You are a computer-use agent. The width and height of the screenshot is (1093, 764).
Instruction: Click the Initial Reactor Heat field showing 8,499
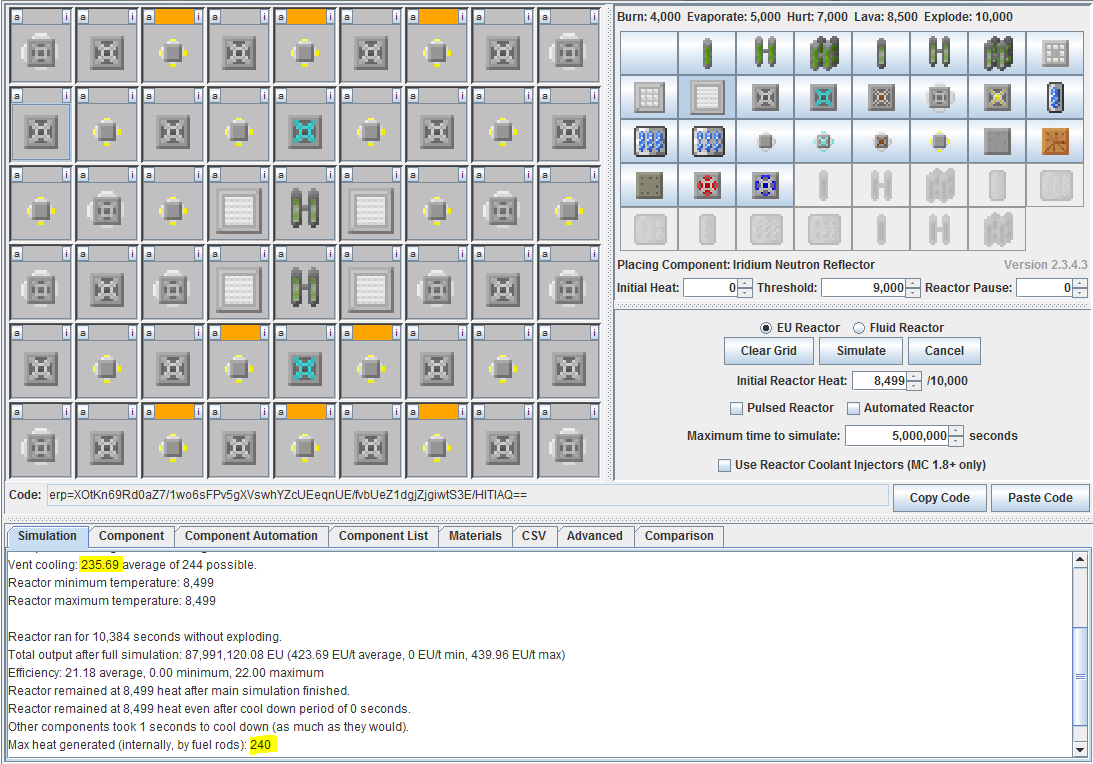pyautogui.click(x=880, y=381)
